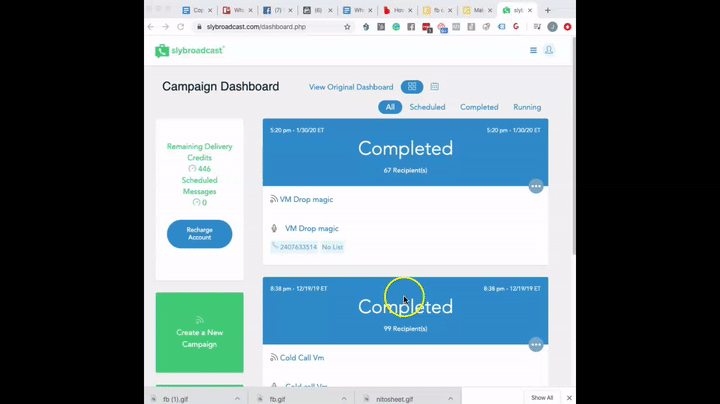Filter campaigns by Completed
The image size is (720, 404).
click(x=479, y=107)
